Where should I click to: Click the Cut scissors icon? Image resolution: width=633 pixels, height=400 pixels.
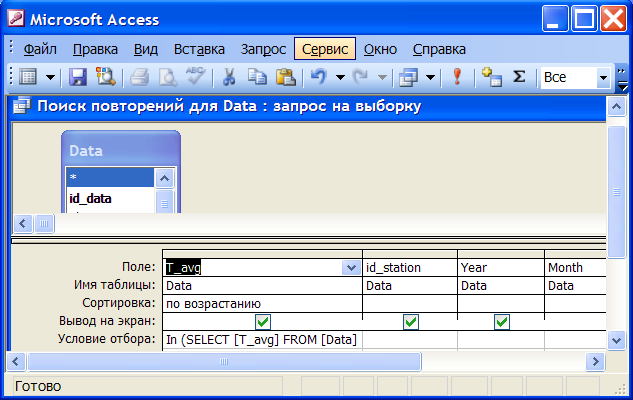[229, 76]
